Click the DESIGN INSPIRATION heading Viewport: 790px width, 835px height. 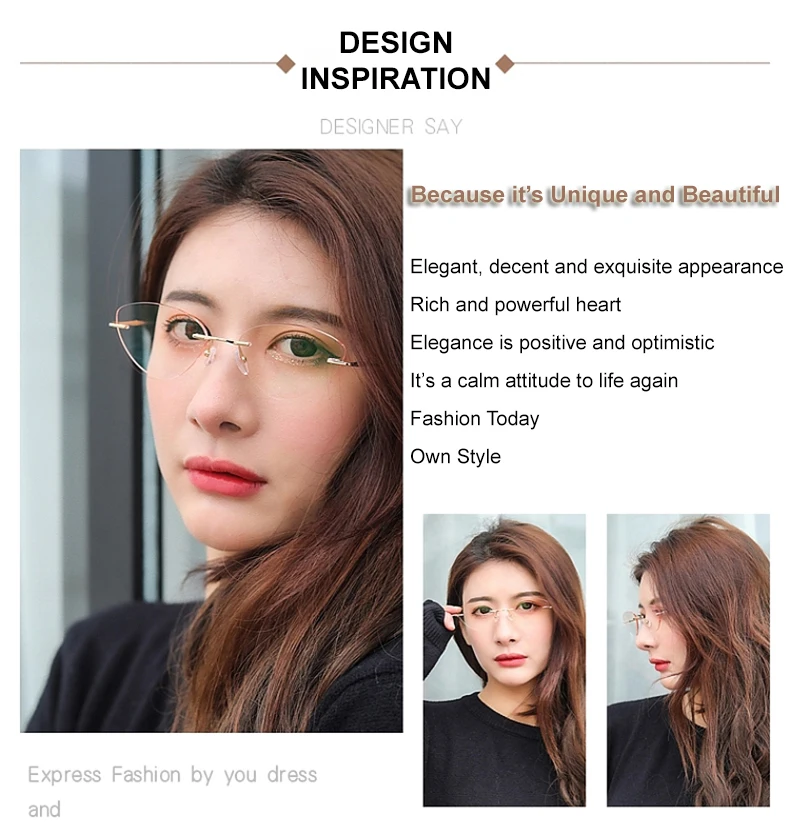click(395, 60)
